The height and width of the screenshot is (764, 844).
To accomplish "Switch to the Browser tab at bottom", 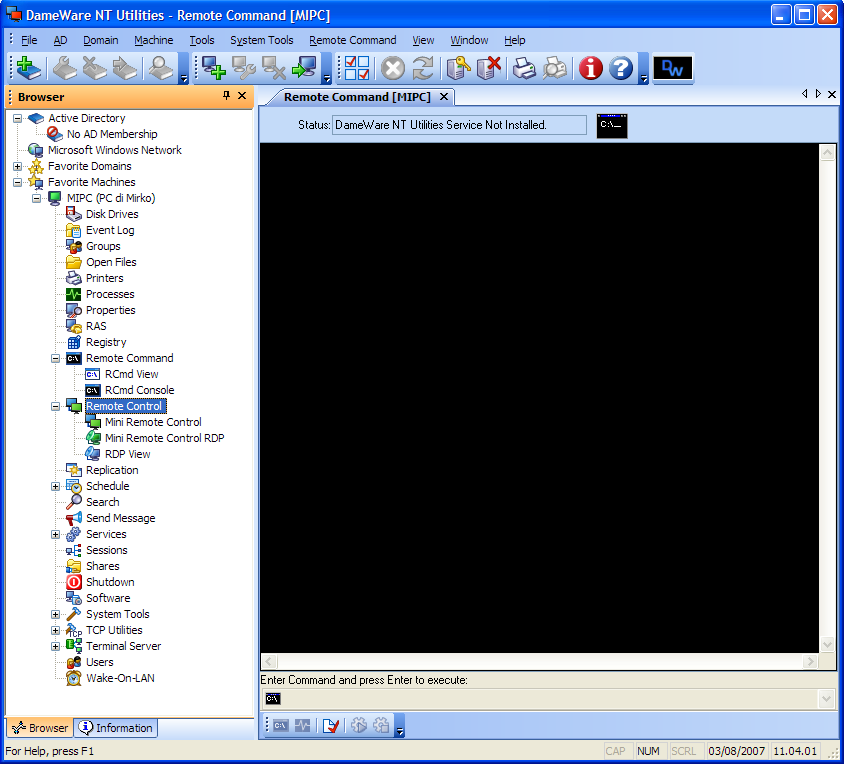I will (40, 728).
